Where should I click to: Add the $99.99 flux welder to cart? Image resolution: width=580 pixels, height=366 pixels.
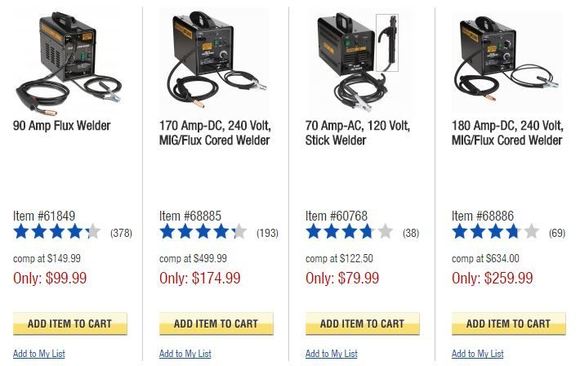(x=70, y=324)
